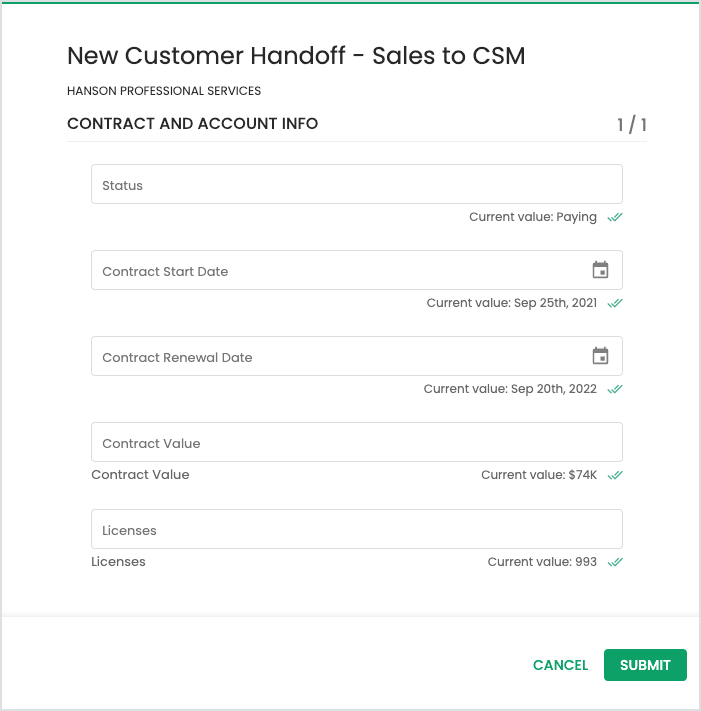Click double-check icon next to Paying value
This screenshot has height=711, width=701.
615,217
